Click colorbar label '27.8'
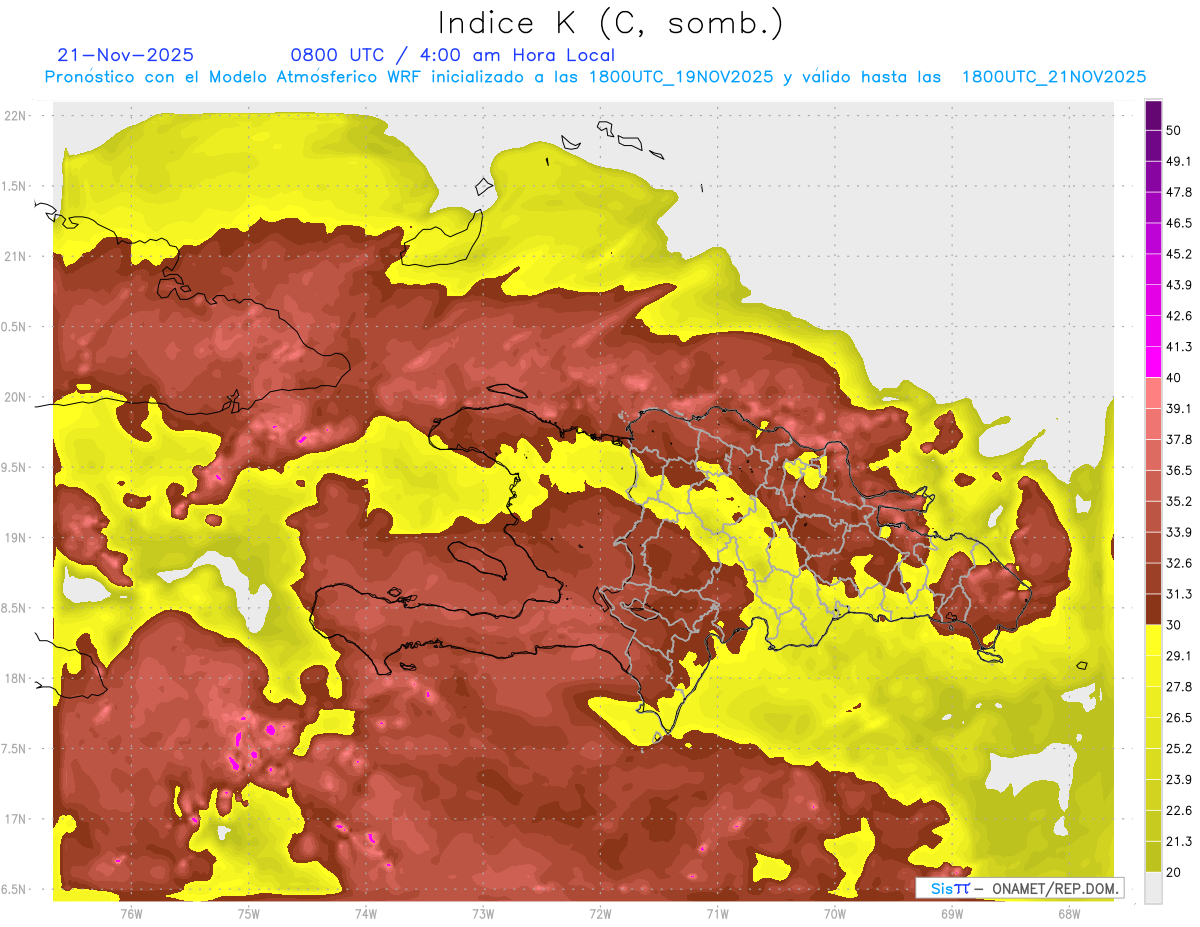 (1178, 687)
